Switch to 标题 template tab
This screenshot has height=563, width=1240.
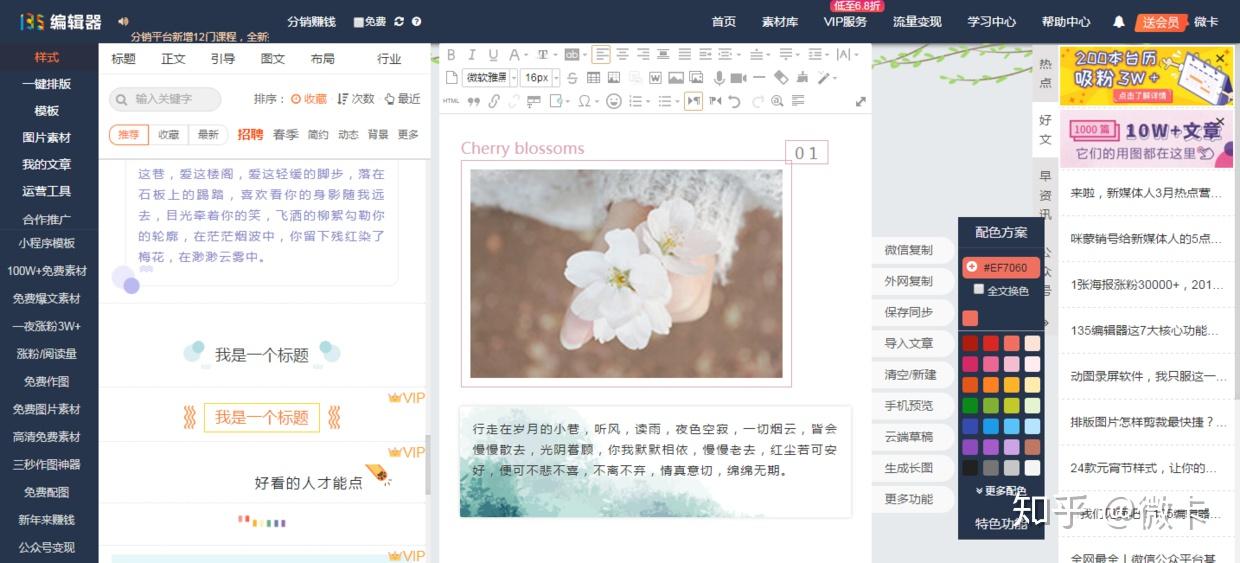(124, 59)
